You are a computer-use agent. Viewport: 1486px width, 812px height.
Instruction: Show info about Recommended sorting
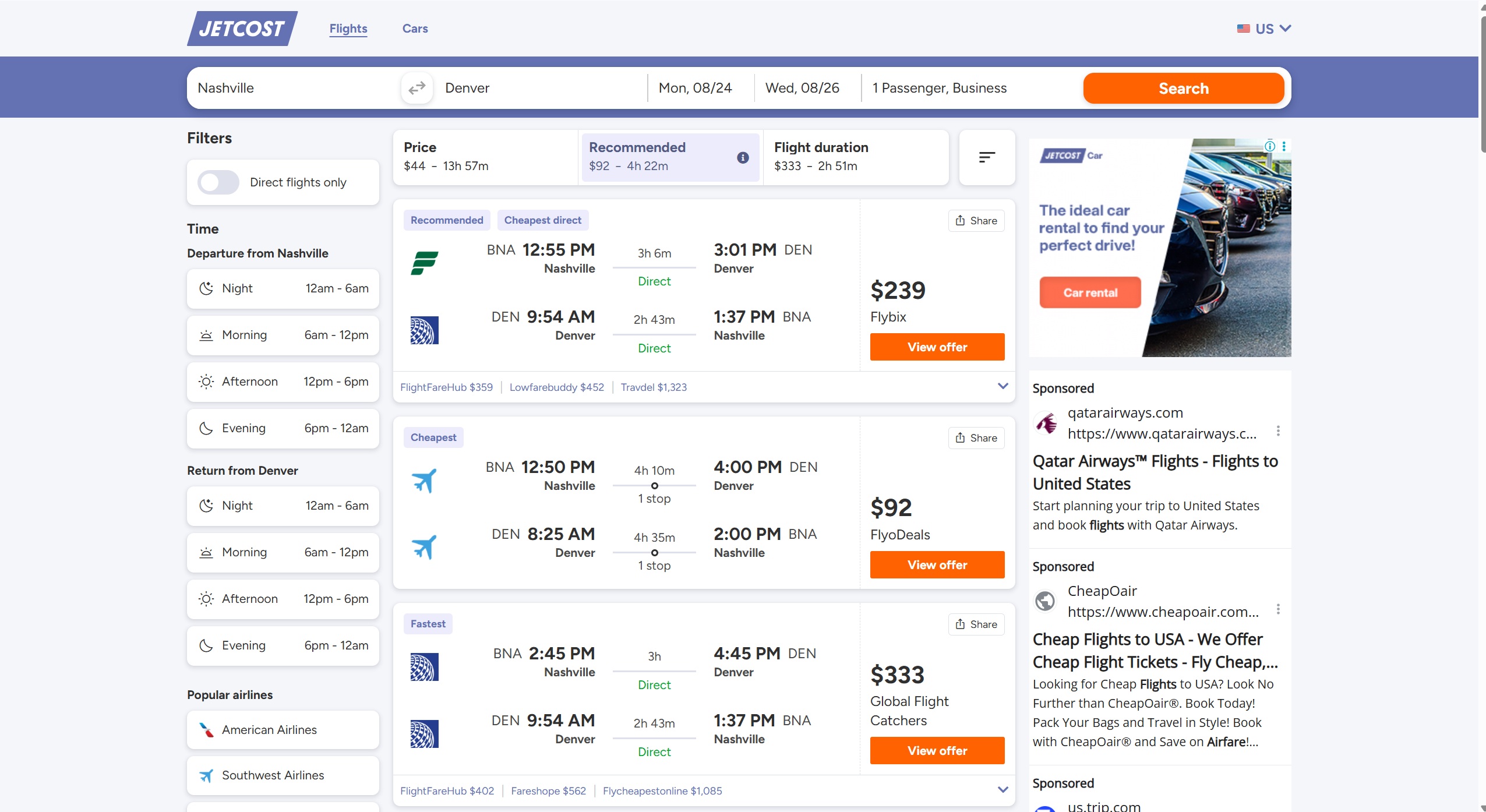tap(743, 157)
